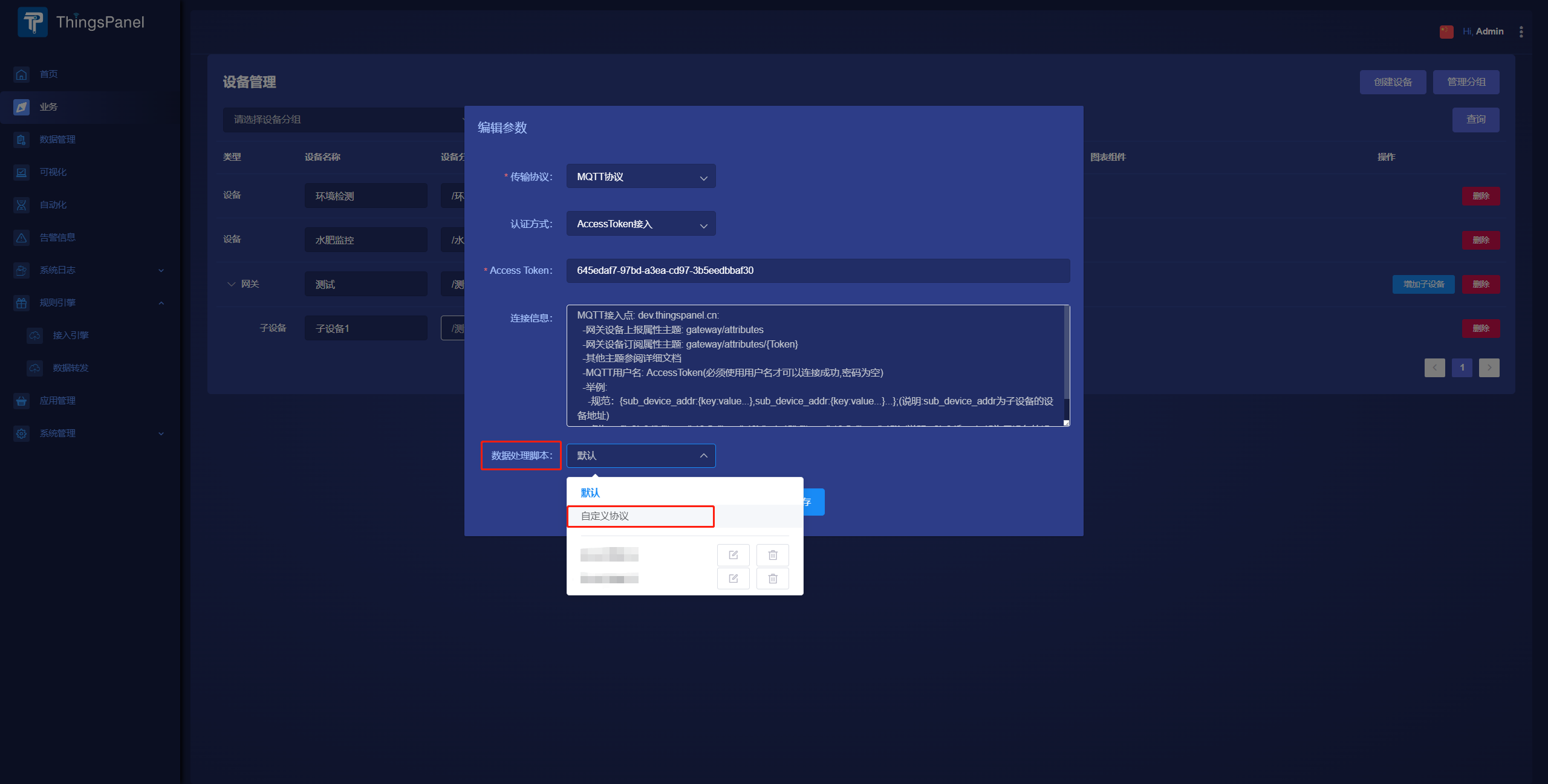Click the 测试 gateway name field

(366, 284)
